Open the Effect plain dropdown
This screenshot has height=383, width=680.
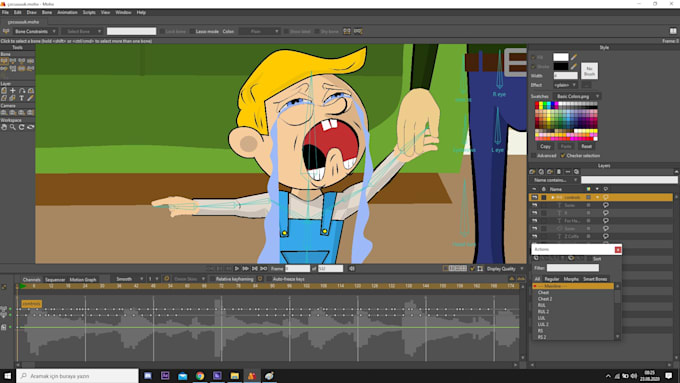tap(565, 85)
